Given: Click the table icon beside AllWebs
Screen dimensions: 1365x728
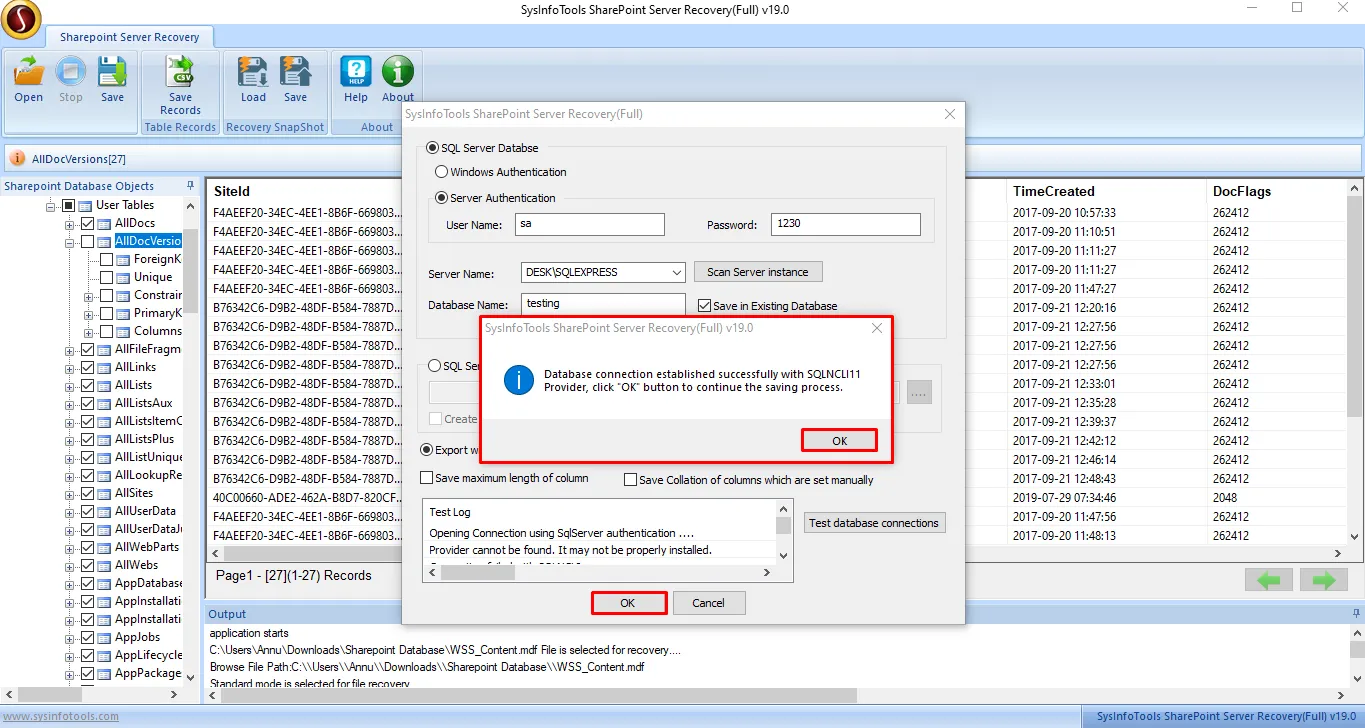Looking at the screenshot, I should 105,565.
